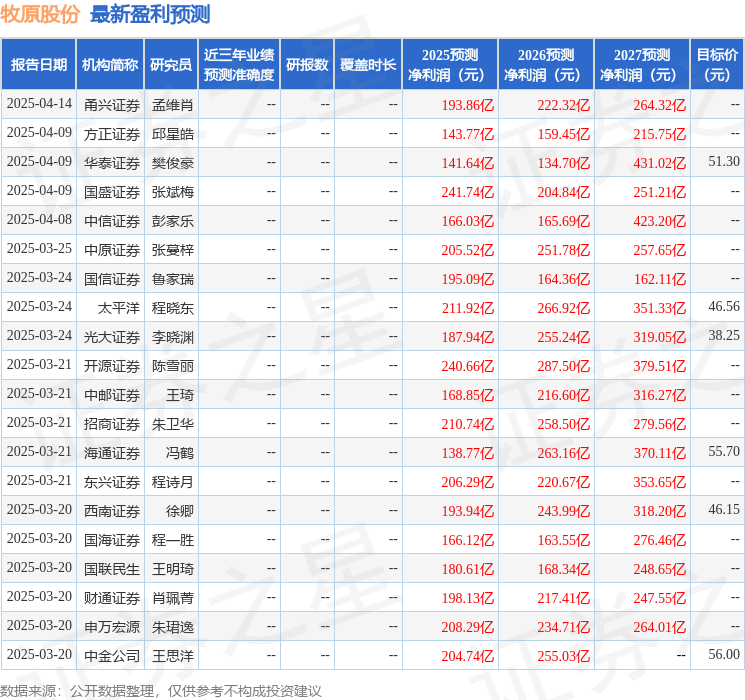This screenshot has height=700, width=745.
Task: Select the date 2025-03-25 cell
Action: 39,249
